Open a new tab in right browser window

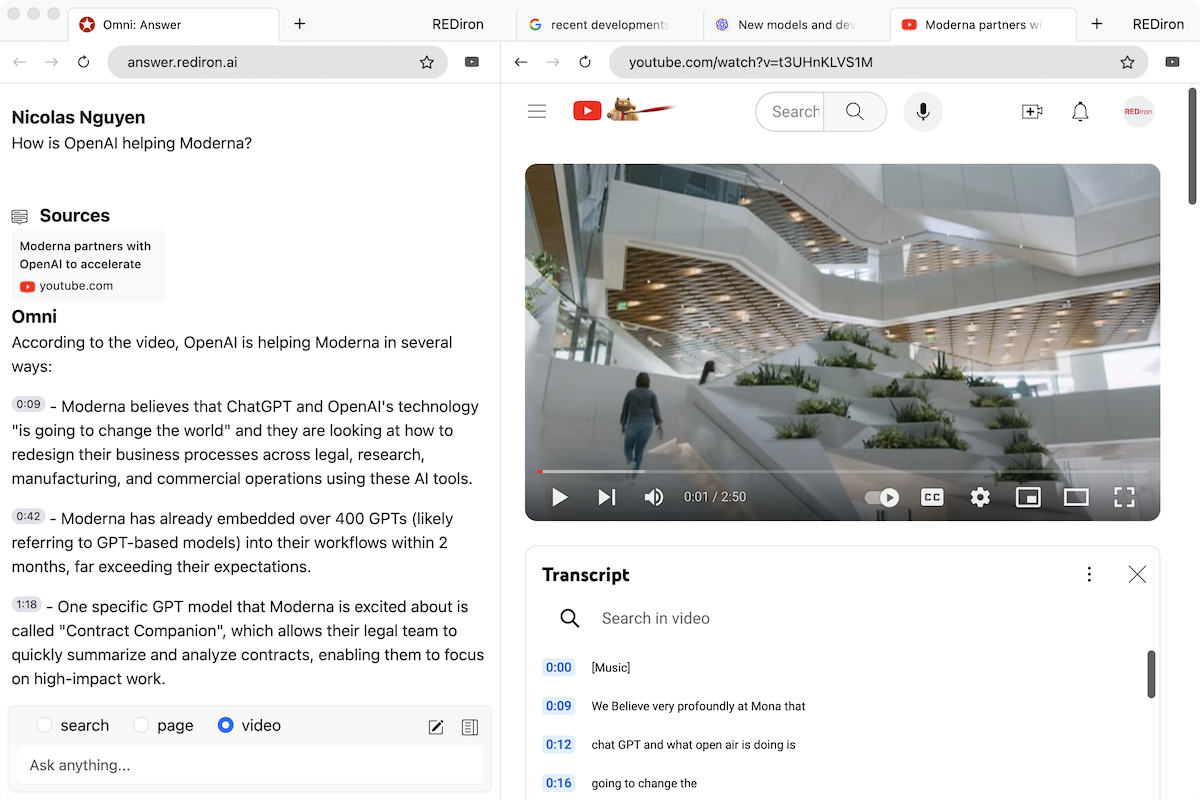click(x=1097, y=24)
